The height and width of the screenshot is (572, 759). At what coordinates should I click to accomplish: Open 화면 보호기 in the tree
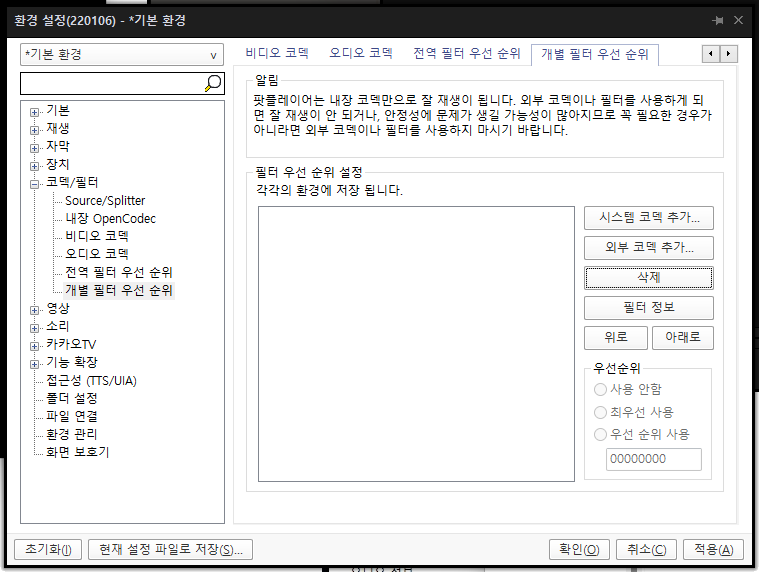[x=77, y=452]
